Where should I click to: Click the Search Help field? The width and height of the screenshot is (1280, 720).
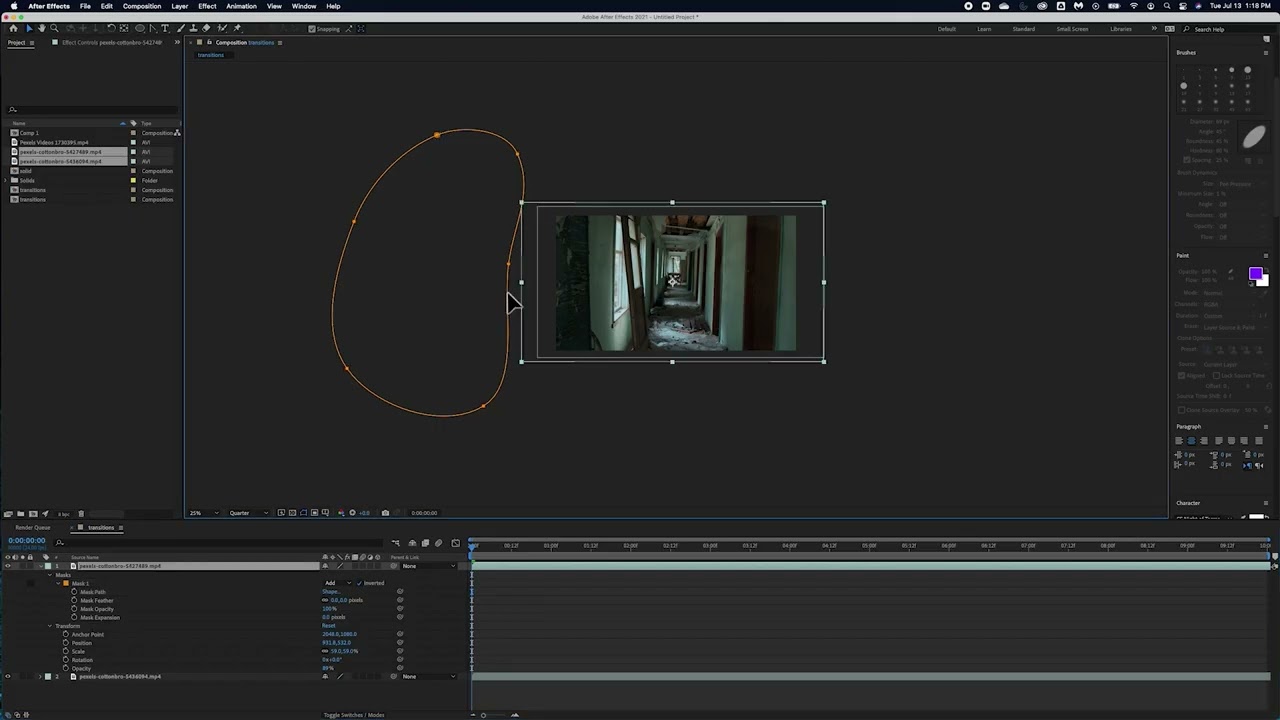[x=1225, y=29]
